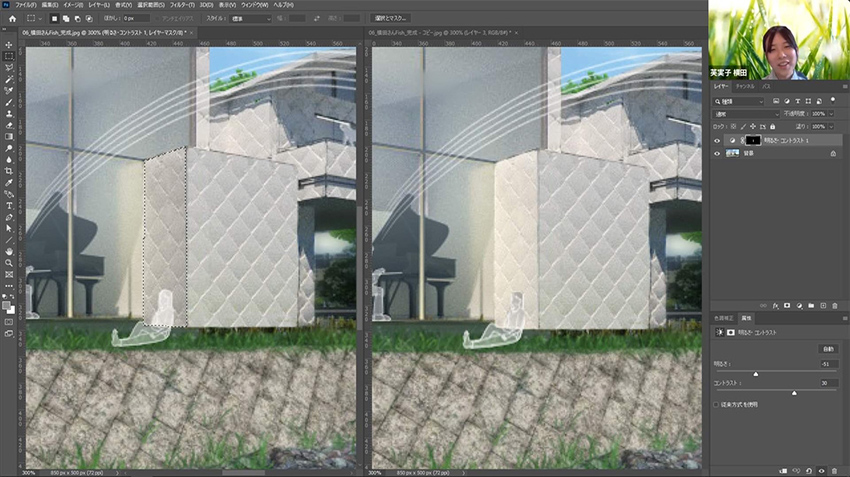Select the Move tool in the toolbar

coord(9,45)
